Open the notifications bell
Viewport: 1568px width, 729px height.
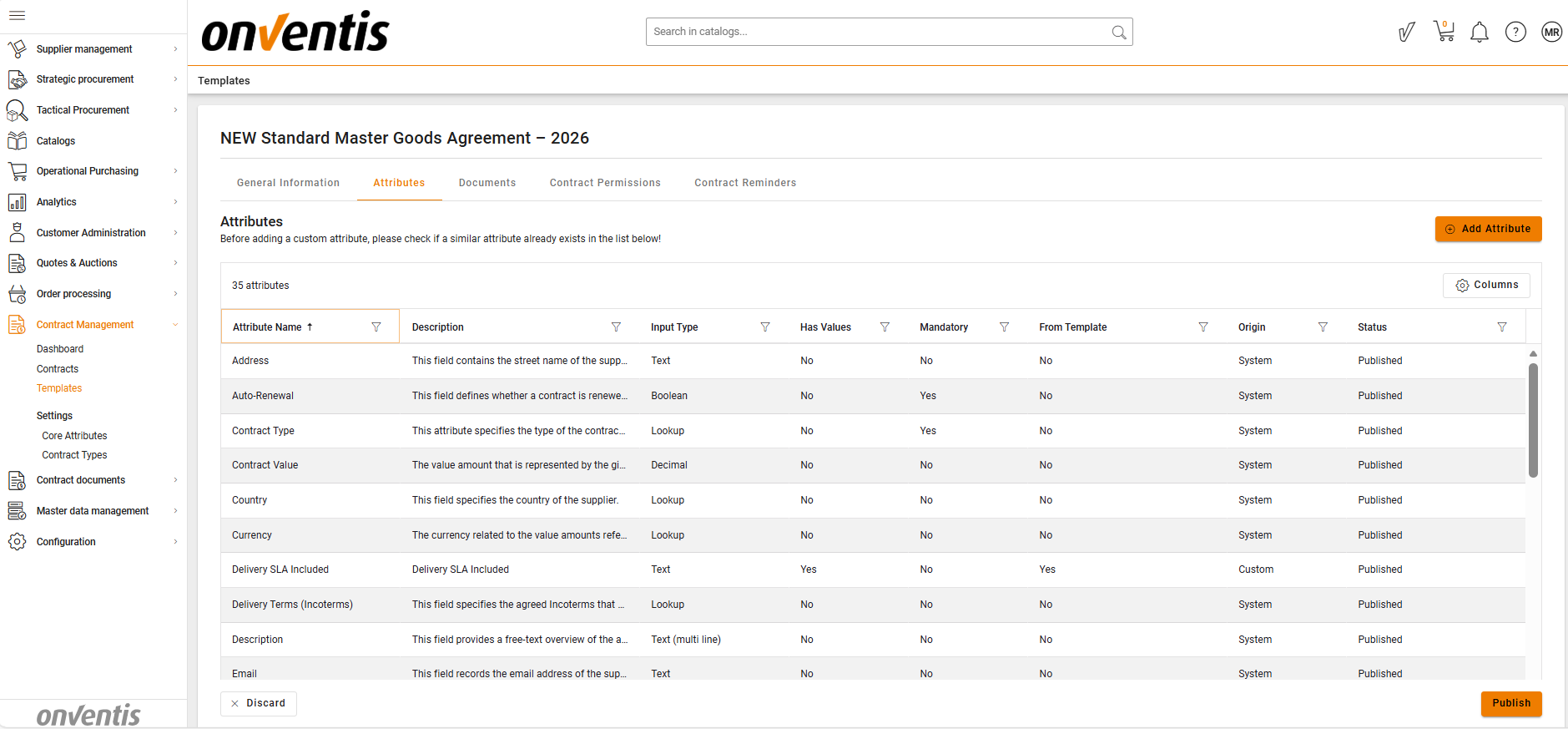point(1480,33)
